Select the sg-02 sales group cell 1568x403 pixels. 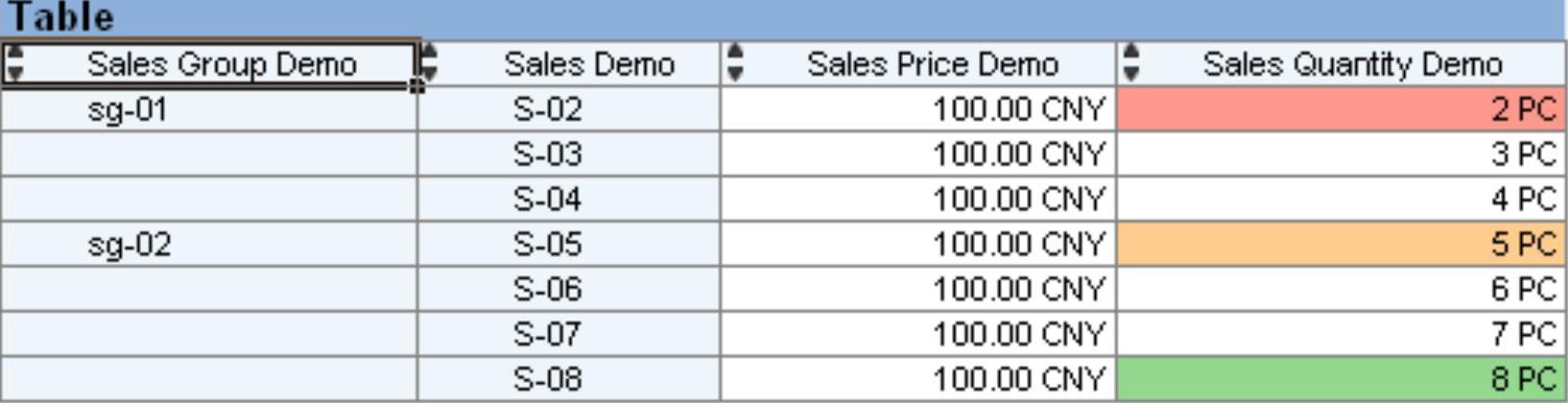130,245
